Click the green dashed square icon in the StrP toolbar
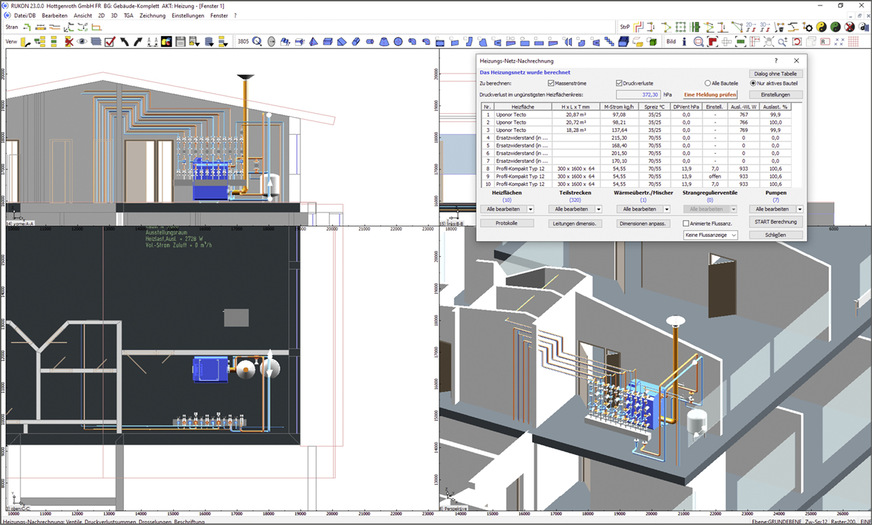The width and height of the screenshot is (872, 525). pos(680,27)
